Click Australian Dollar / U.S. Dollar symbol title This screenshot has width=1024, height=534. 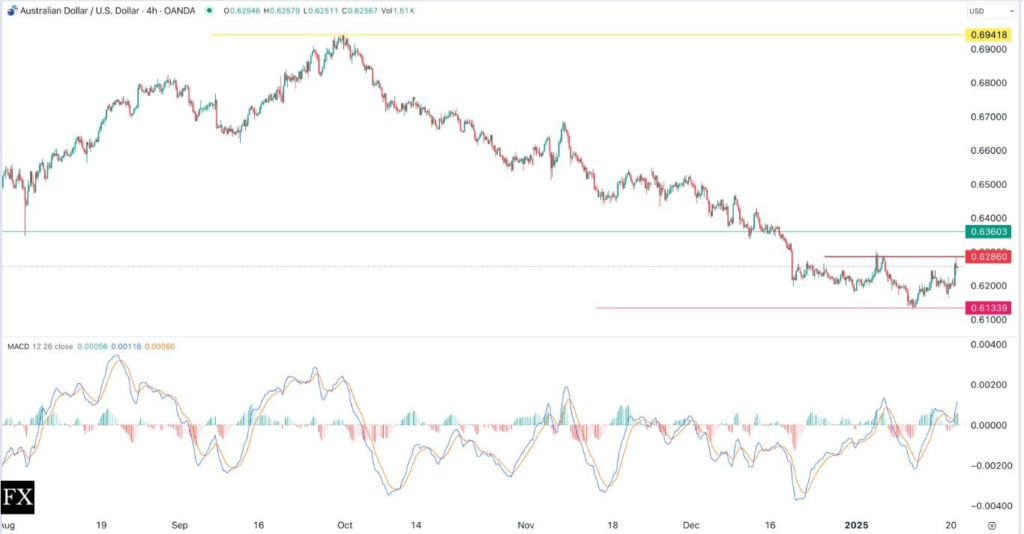click(70, 11)
